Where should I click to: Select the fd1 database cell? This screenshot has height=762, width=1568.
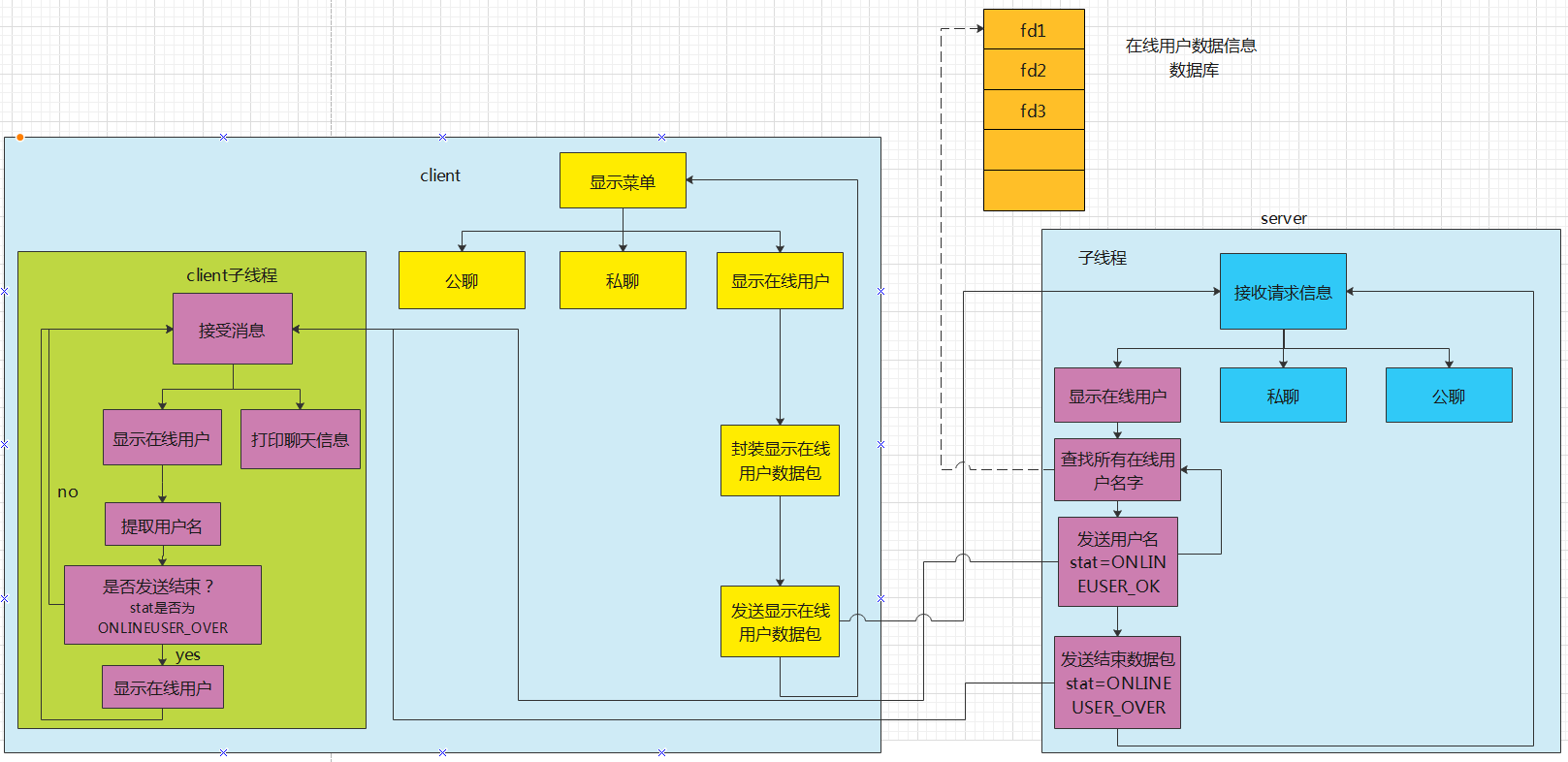1034,29
